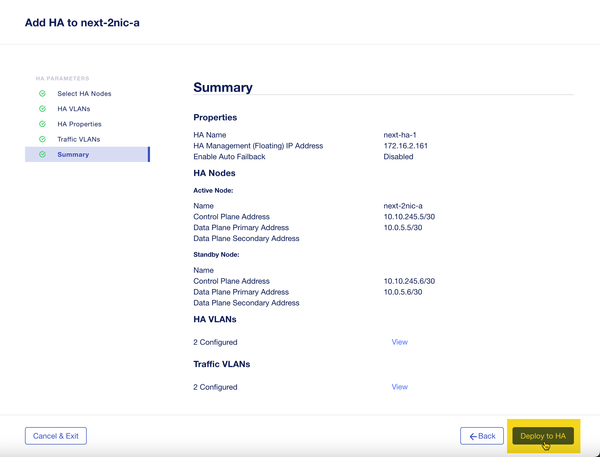
Task: Select standby data plane address 10.0.5.6/30
Action: [403, 292]
